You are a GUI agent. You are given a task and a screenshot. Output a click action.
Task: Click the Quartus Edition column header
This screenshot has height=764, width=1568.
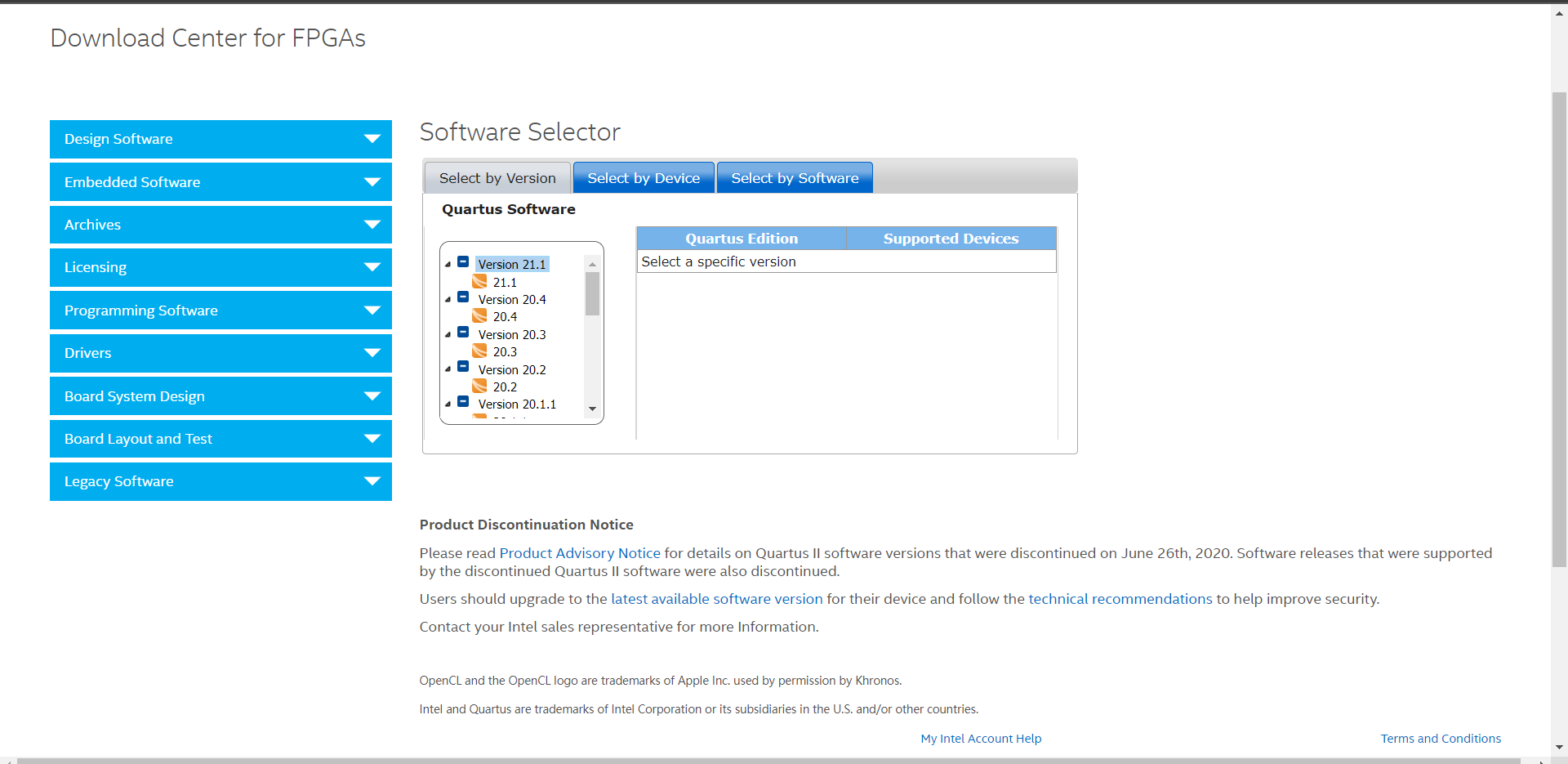[x=741, y=238]
